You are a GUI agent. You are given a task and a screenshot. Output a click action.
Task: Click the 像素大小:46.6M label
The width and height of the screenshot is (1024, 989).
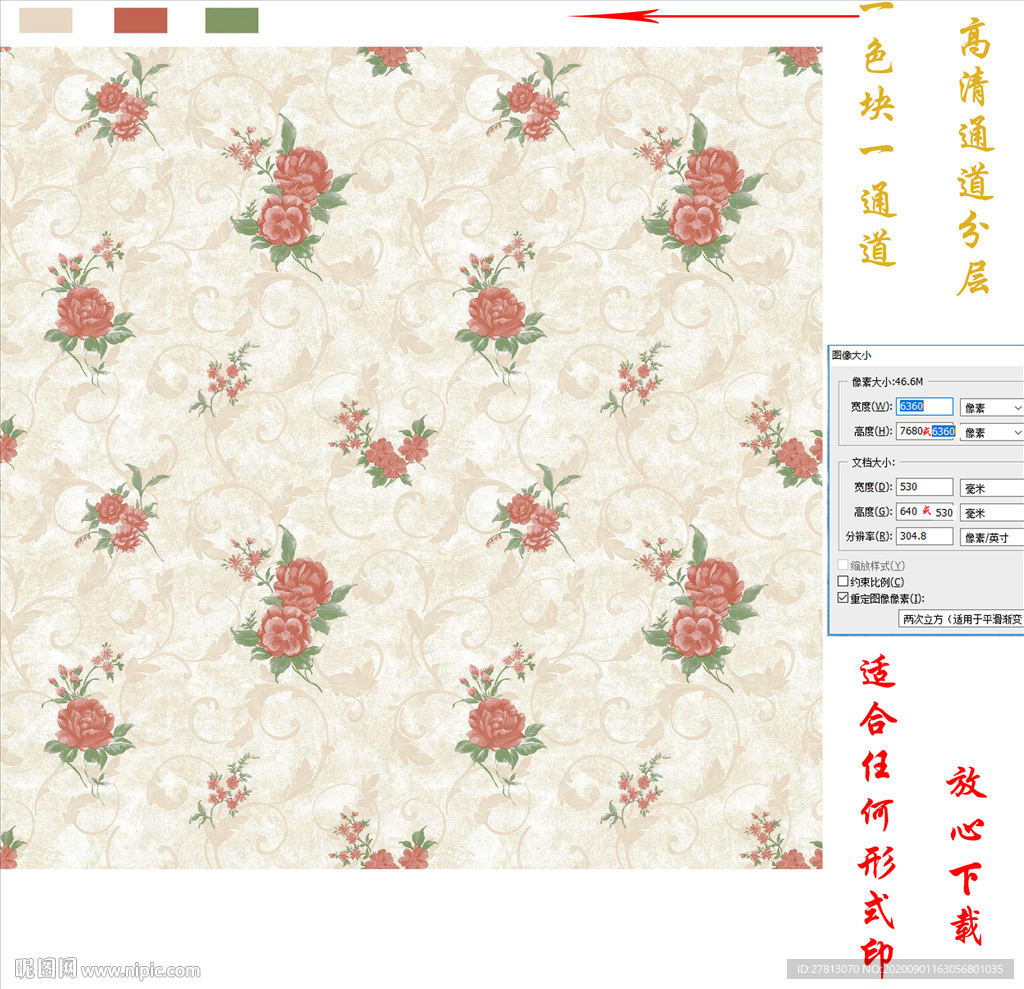pyautogui.click(x=888, y=381)
